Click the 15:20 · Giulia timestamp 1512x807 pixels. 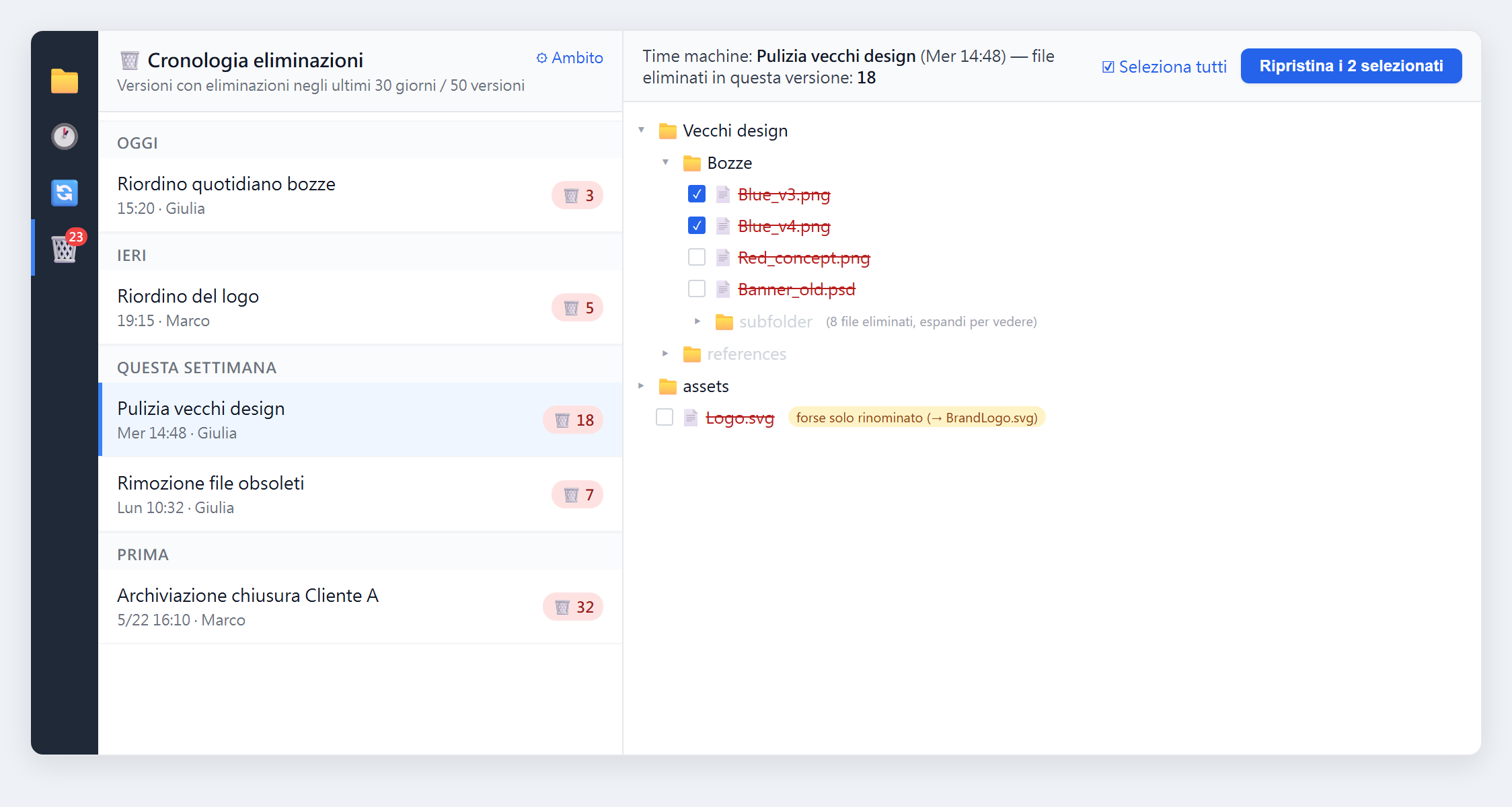coord(161,208)
